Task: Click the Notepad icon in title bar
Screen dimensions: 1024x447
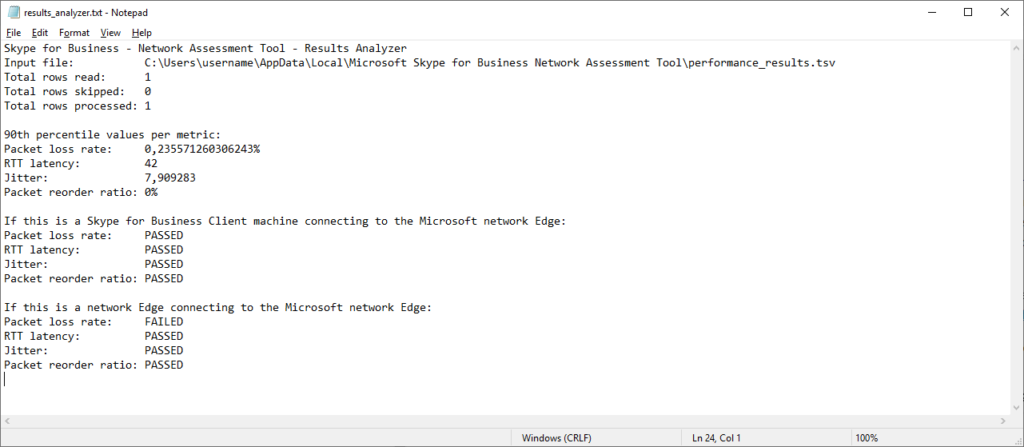Action: 13,12
